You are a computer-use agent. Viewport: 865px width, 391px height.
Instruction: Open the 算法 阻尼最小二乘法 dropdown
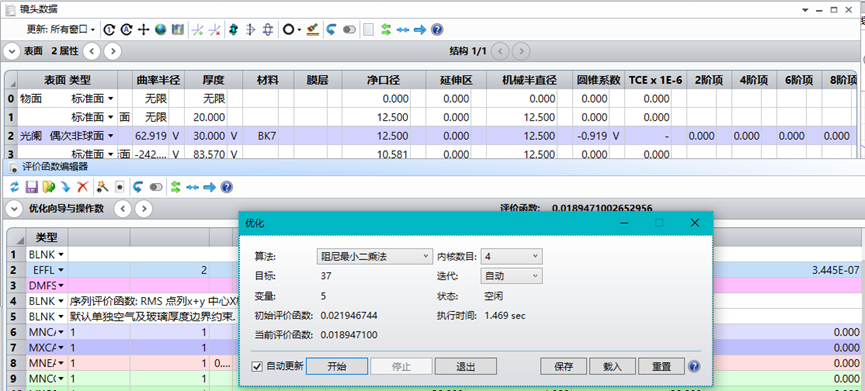coord(374,256)
